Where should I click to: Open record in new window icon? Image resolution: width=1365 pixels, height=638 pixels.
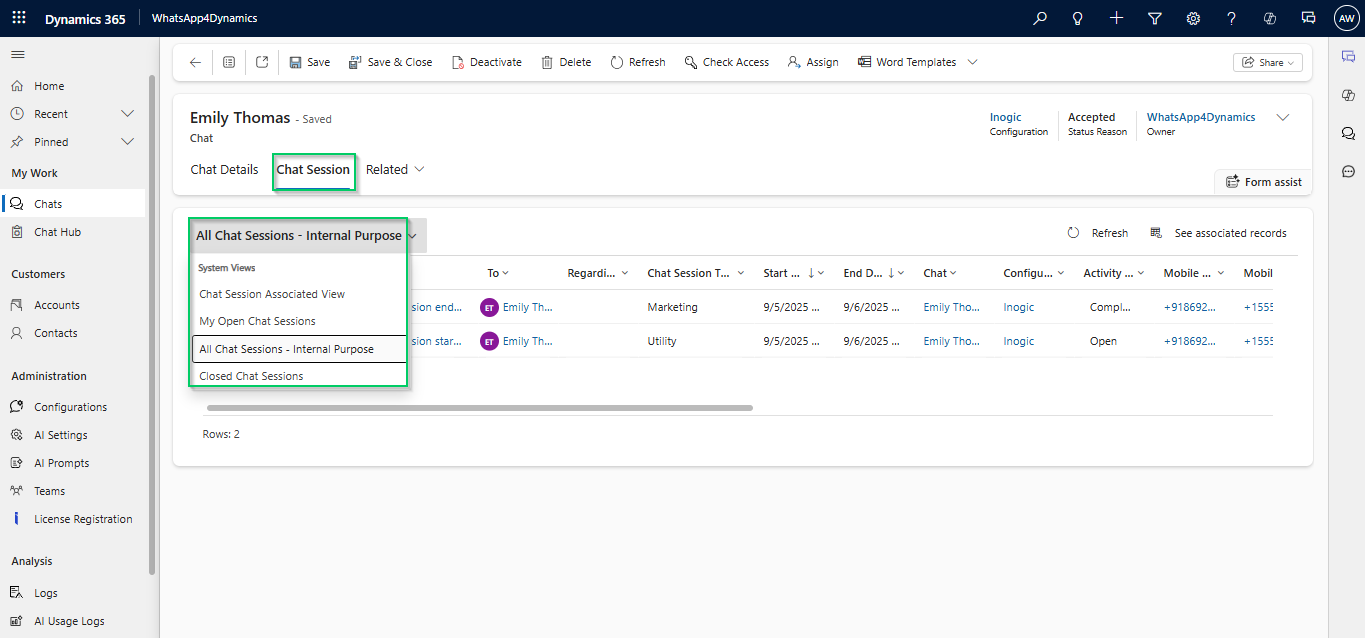pyautogui.click(x=262, y=62)
